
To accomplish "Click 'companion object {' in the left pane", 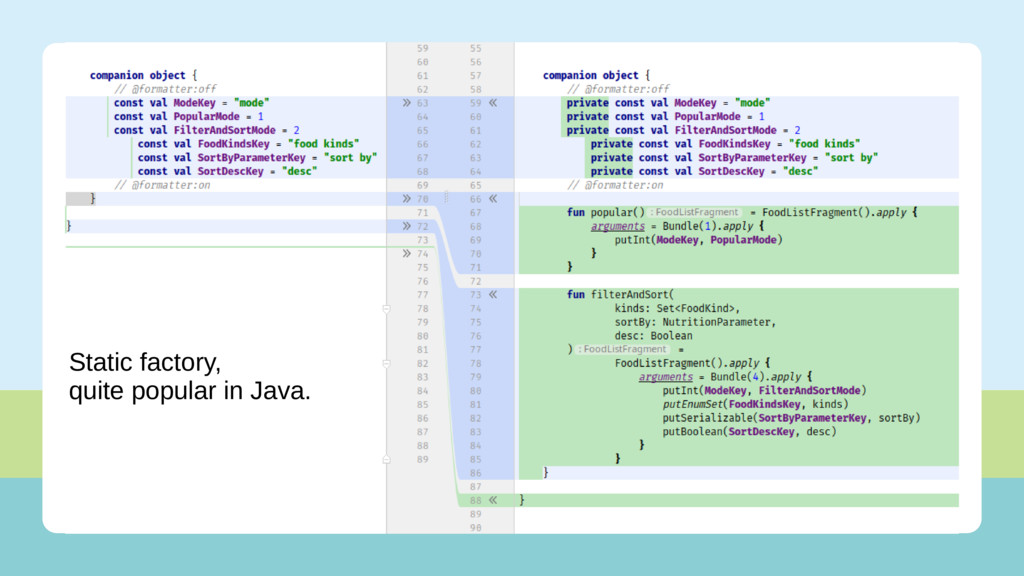I will [143, 75].
